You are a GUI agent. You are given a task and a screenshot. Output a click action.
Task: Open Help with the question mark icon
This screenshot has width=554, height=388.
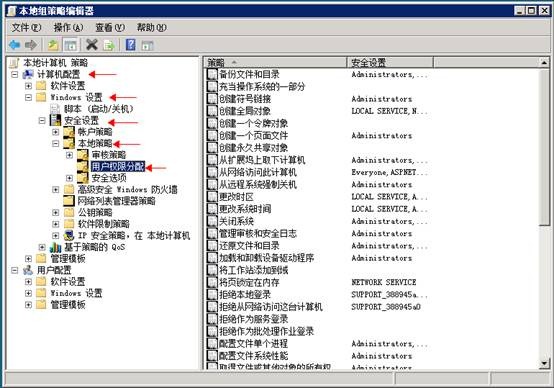131,45
